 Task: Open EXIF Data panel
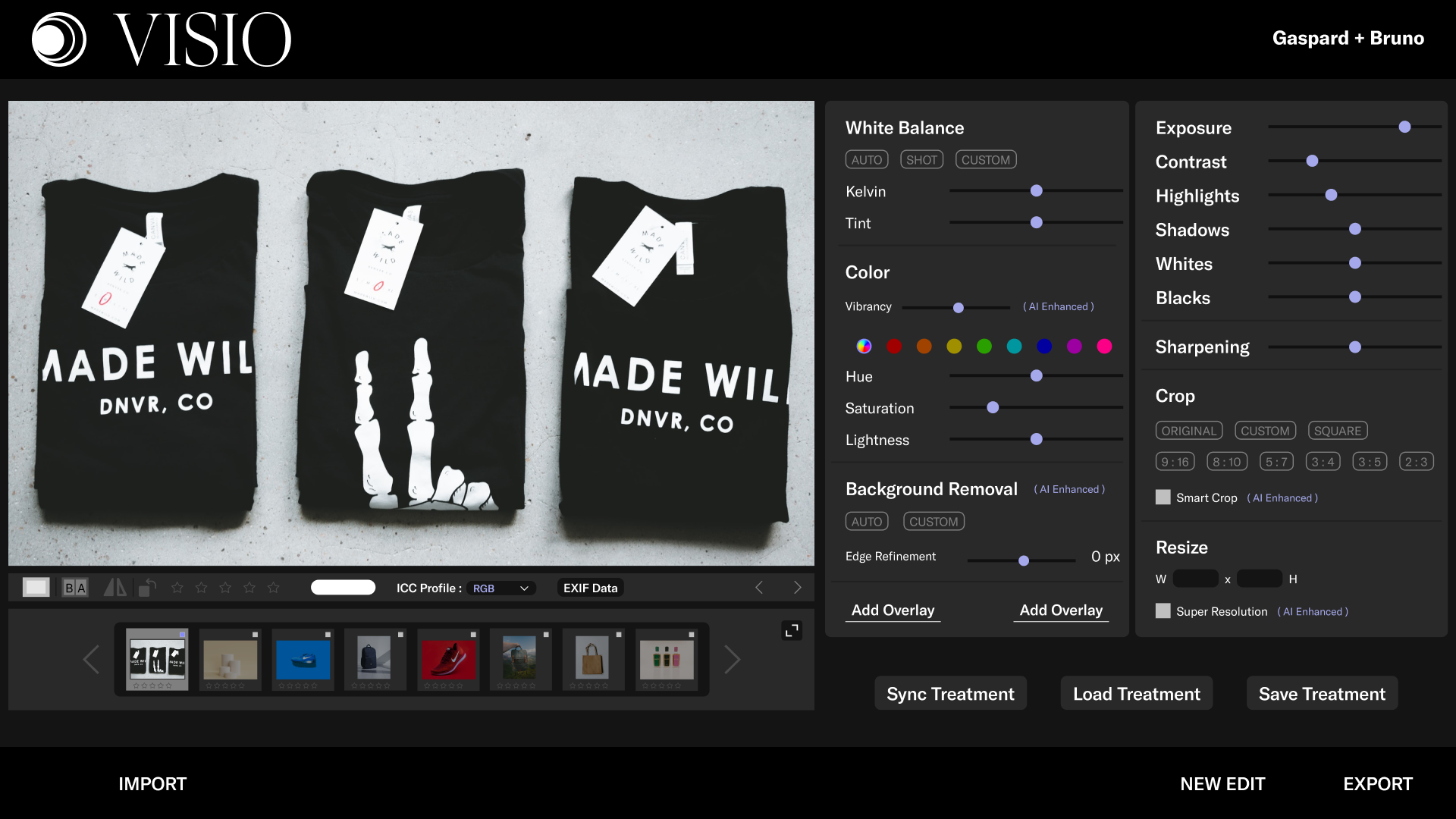tap(591, 588)
